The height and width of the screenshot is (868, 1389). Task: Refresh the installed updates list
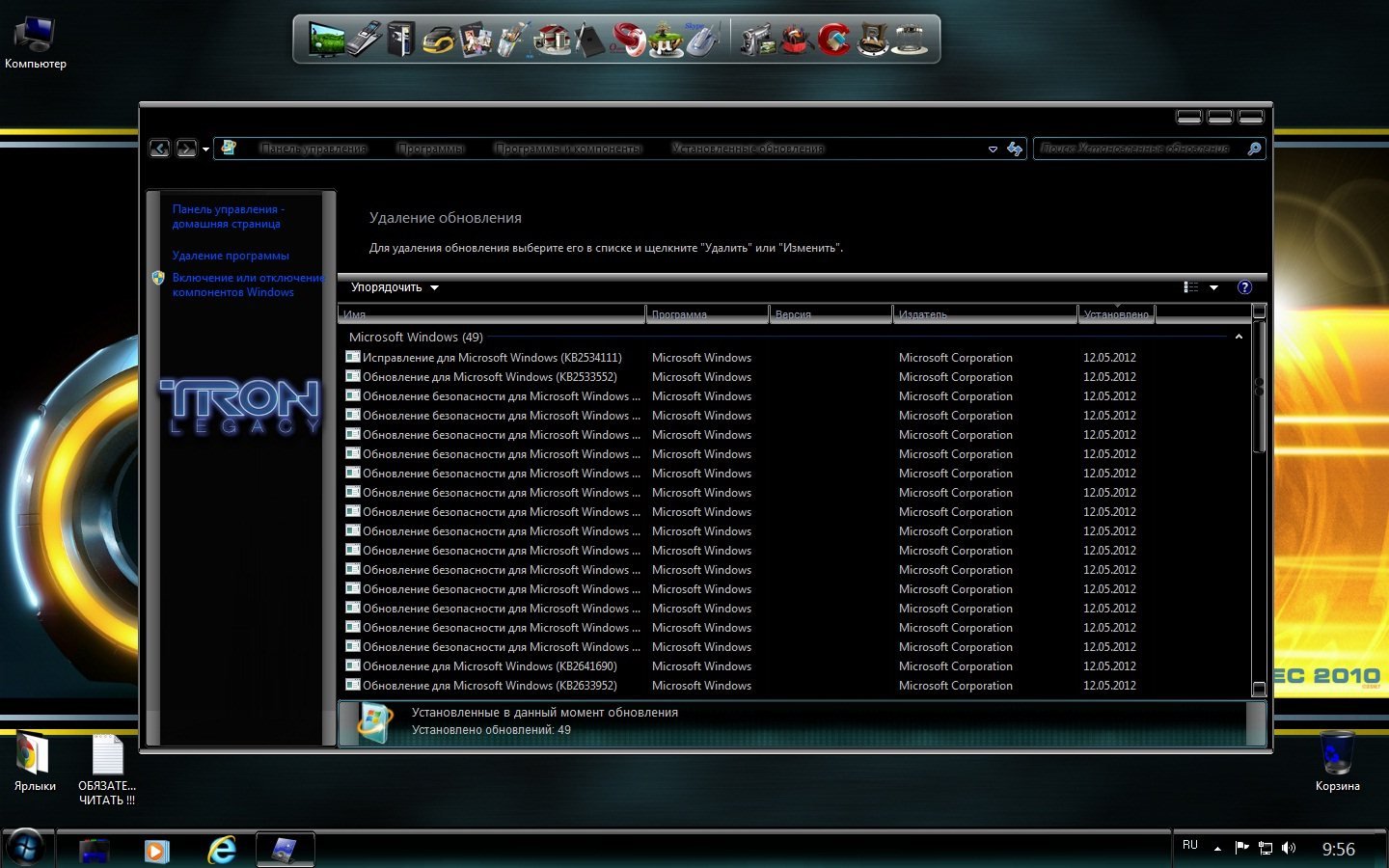click(x=1015, y=149)
